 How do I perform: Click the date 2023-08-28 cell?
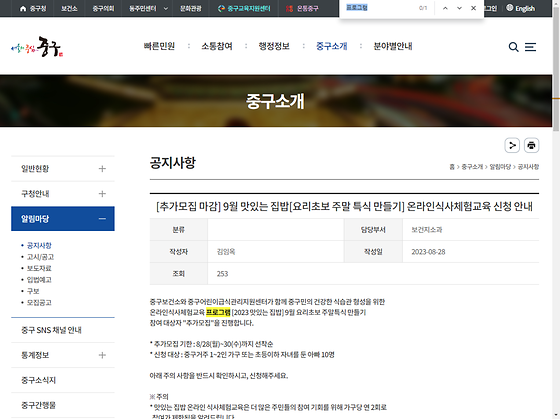[428, 252]
